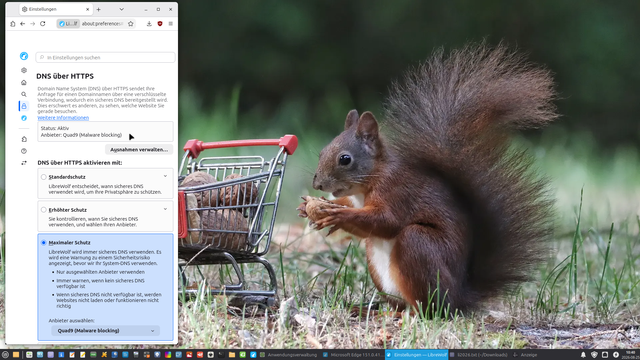The image size is (640, 360).
Task: Reload the current page
Action: (42, 24)
